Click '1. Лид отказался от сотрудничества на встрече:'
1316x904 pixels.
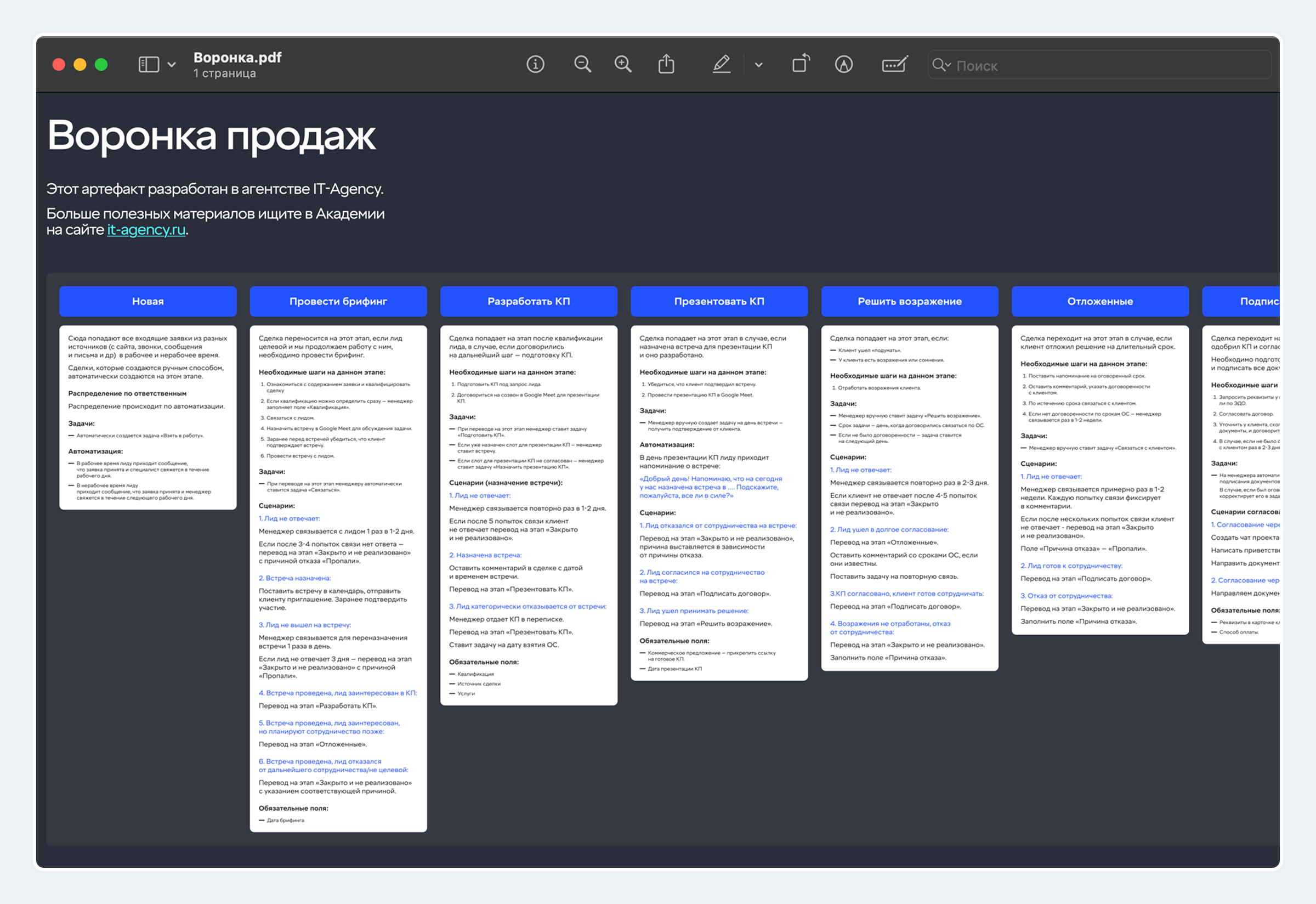718,525
